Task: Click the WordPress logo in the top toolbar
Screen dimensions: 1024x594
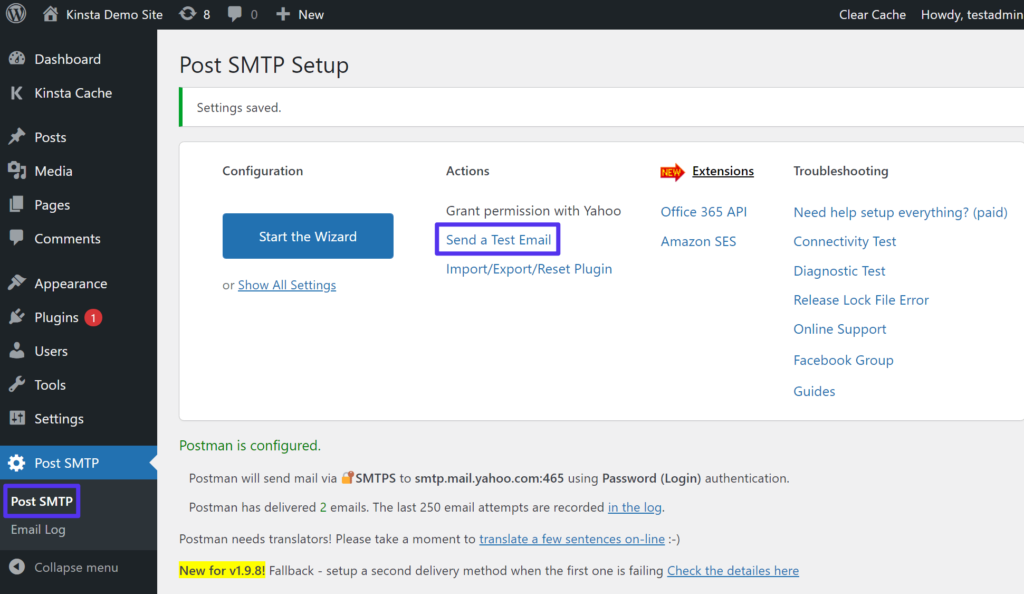Action: pos(15,14)
